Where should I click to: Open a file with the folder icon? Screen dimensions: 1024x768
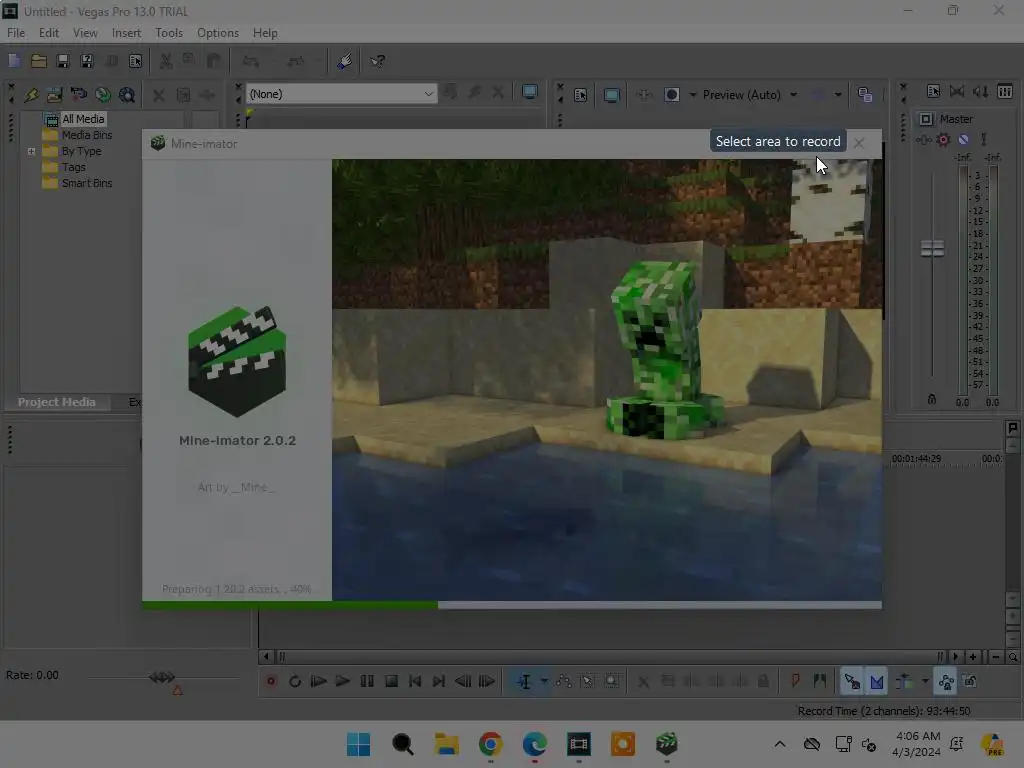pos(39,61)
